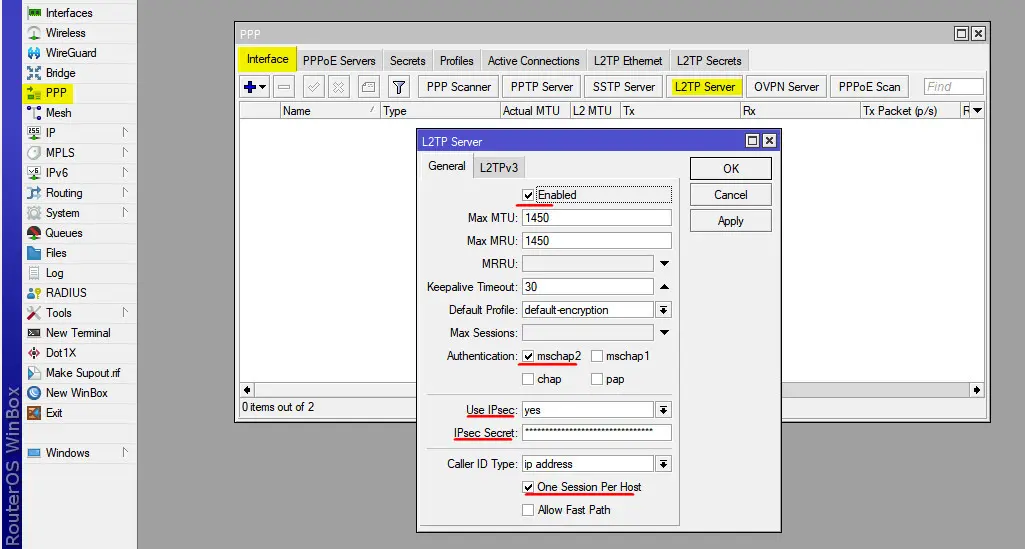Open the OVPN Server button
This screenshot has height=549, width=1025.
click(786, 87)
